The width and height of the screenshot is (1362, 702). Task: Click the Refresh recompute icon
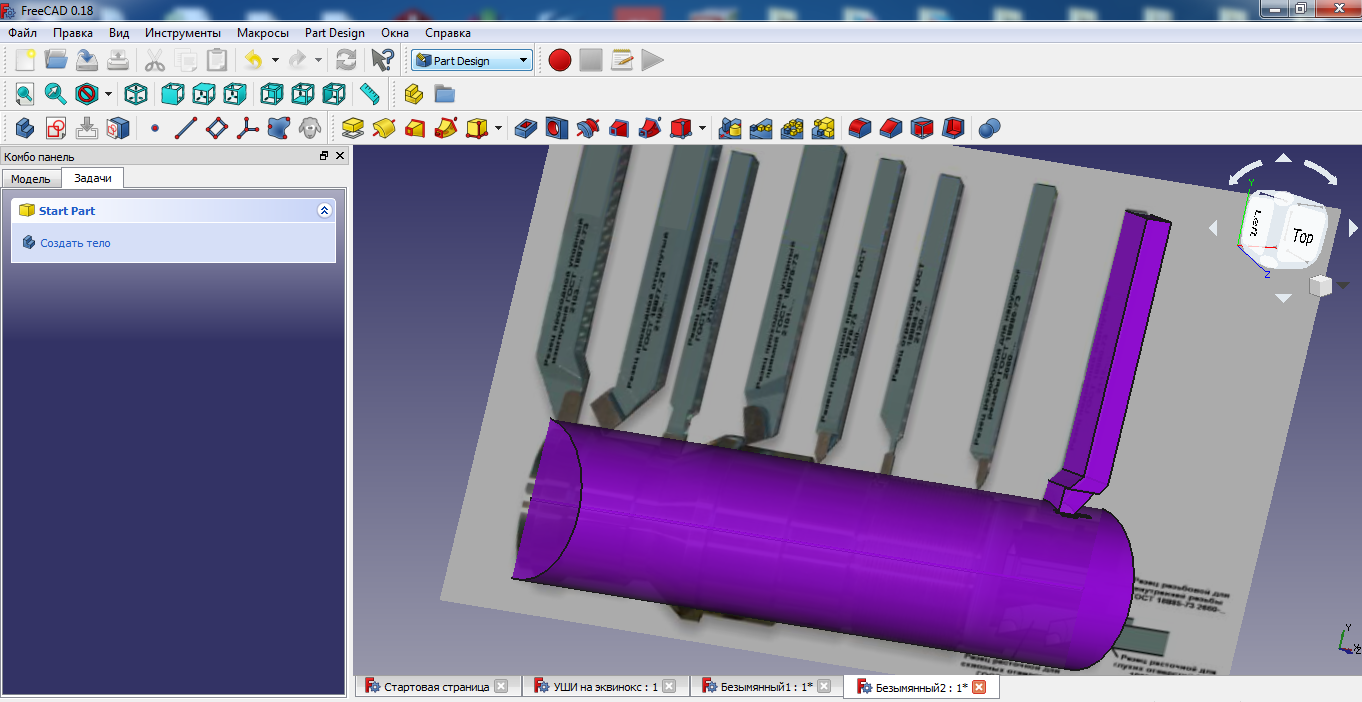[x=346, y=60]
